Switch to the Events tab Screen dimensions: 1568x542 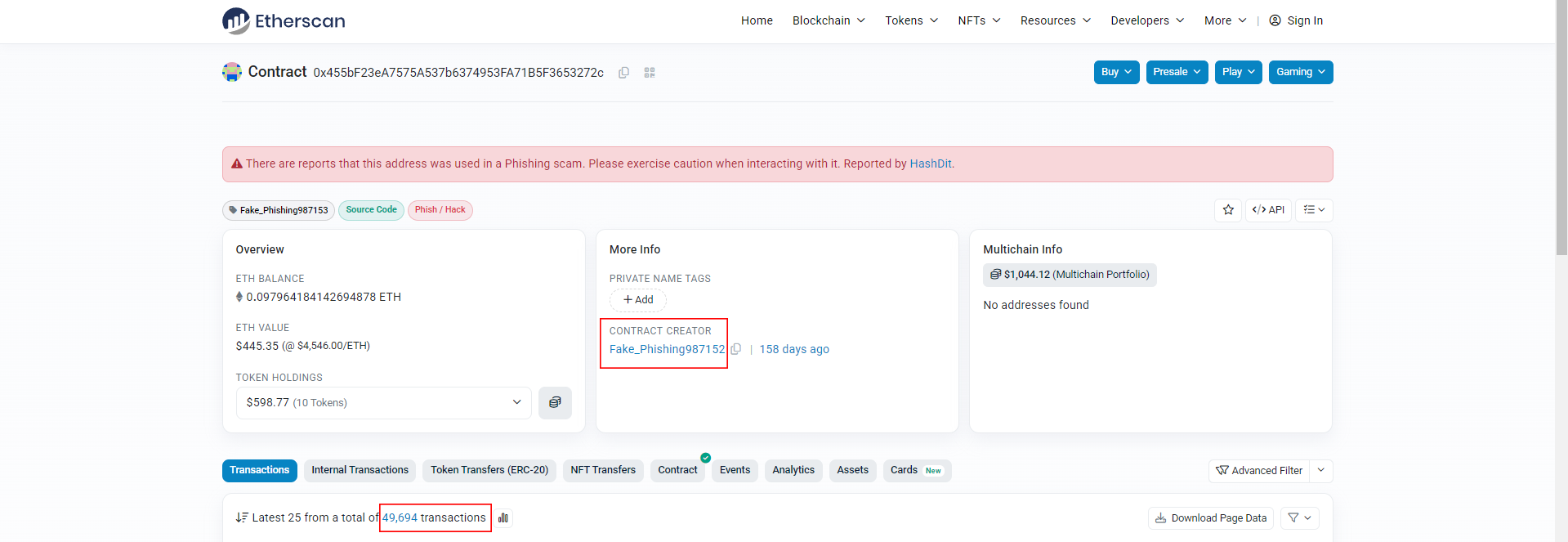pyautogui.click(x=735, y=470)
